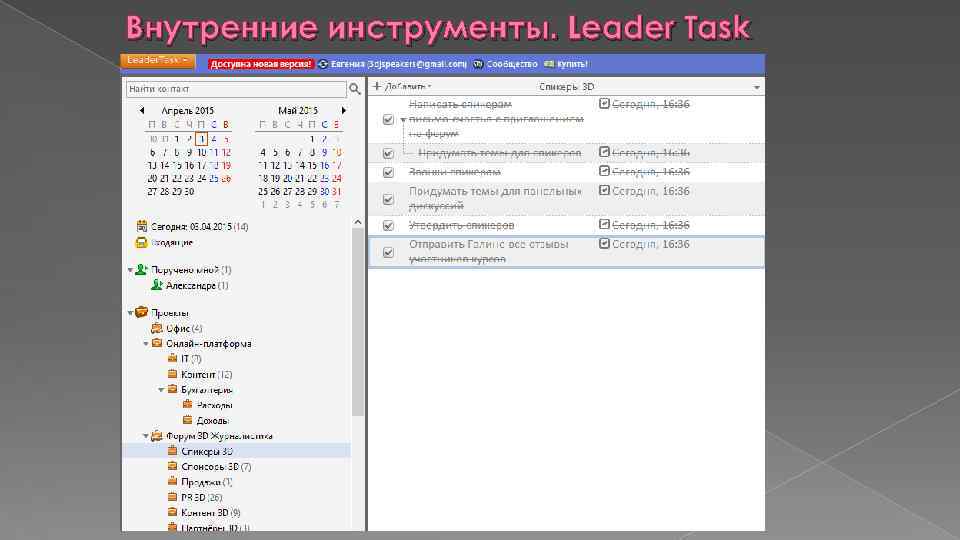Click the Купить money icon

click(x=549, y=64)
